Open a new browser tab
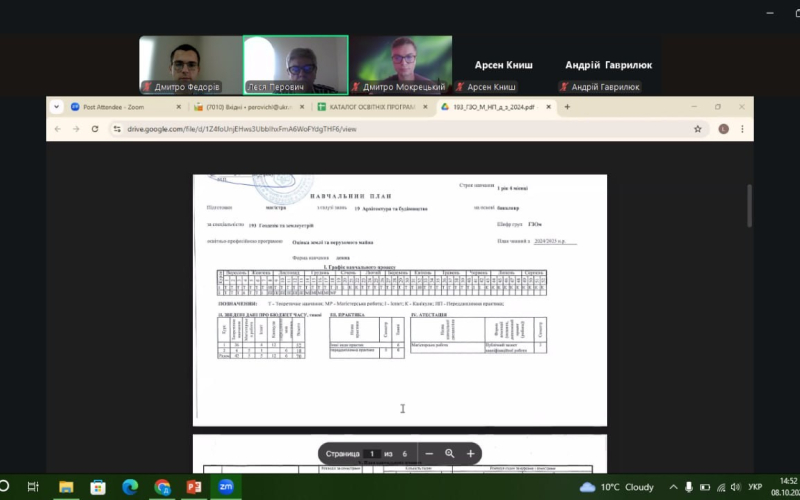800x500 pixels. (x=566, y=106)
